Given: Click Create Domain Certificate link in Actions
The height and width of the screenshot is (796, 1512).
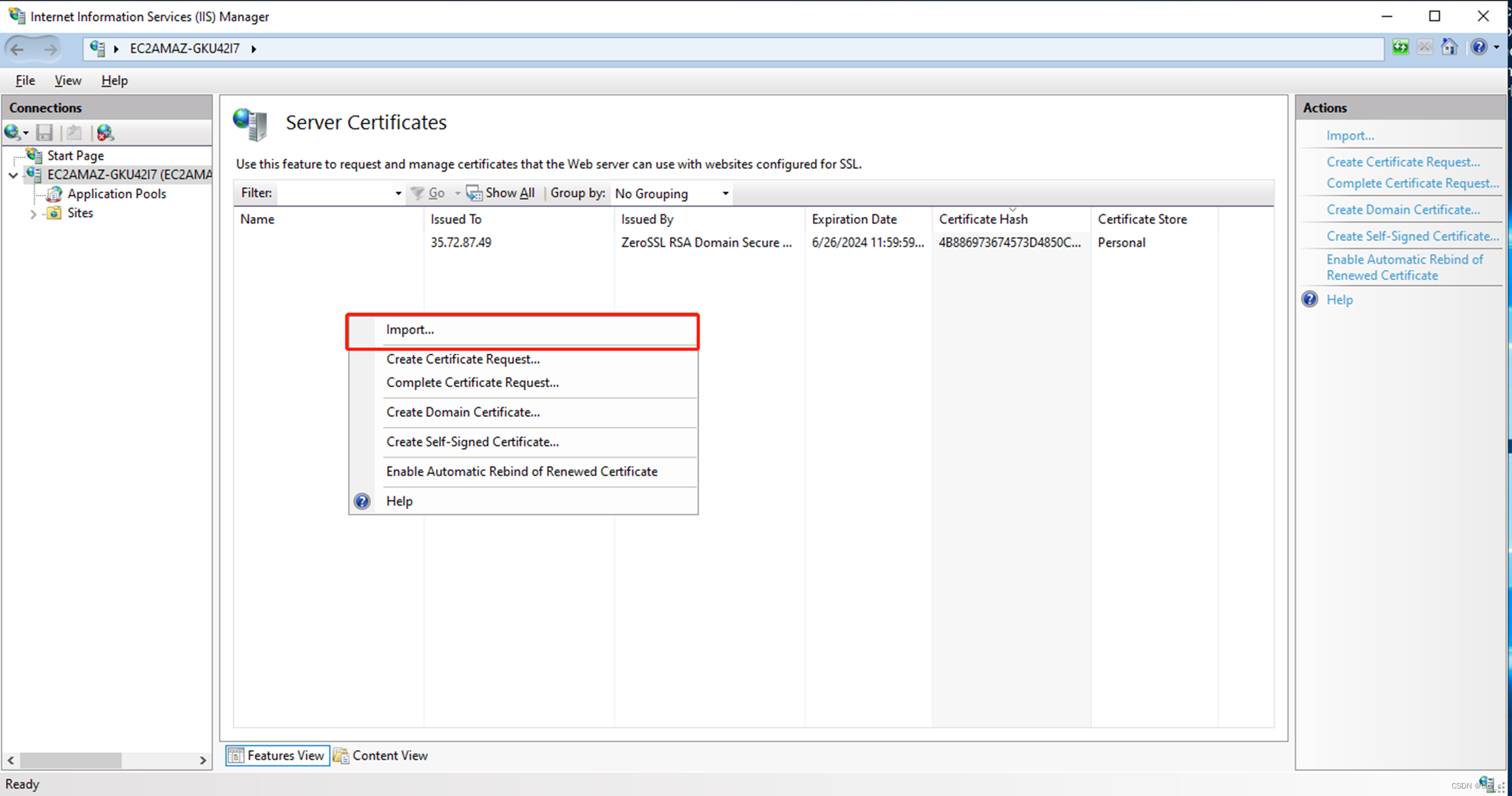Looking at the screenshot, I should coord(1403,210).
